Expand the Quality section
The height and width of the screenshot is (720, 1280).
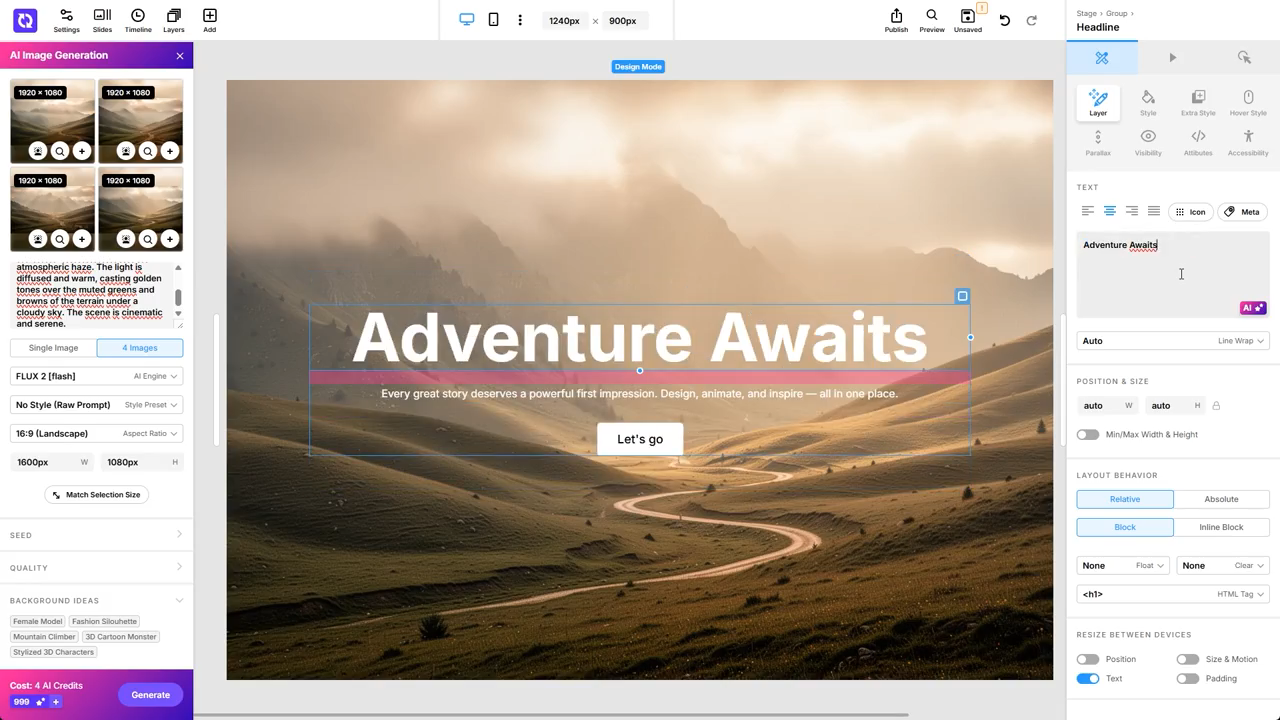pos(96,567)
